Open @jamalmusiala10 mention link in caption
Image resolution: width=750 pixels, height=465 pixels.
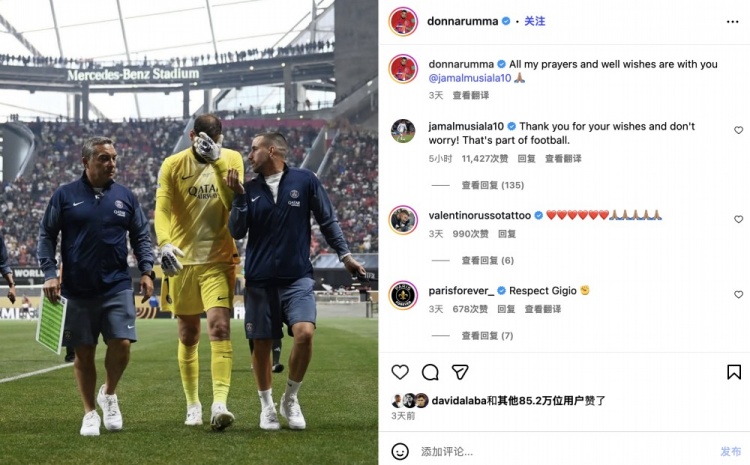tap(470, 78)
